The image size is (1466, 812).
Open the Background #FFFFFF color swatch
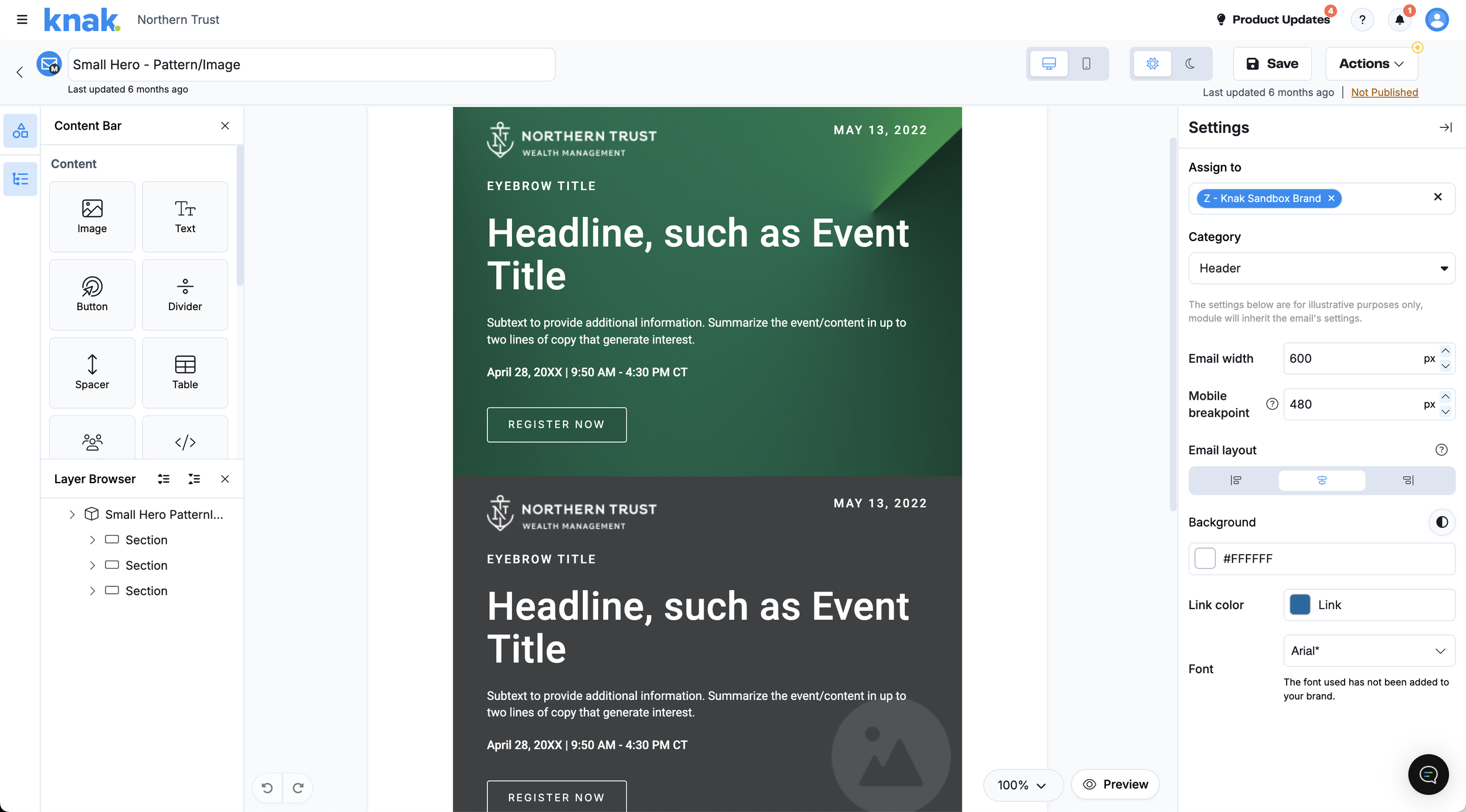tap(1205, 558)
